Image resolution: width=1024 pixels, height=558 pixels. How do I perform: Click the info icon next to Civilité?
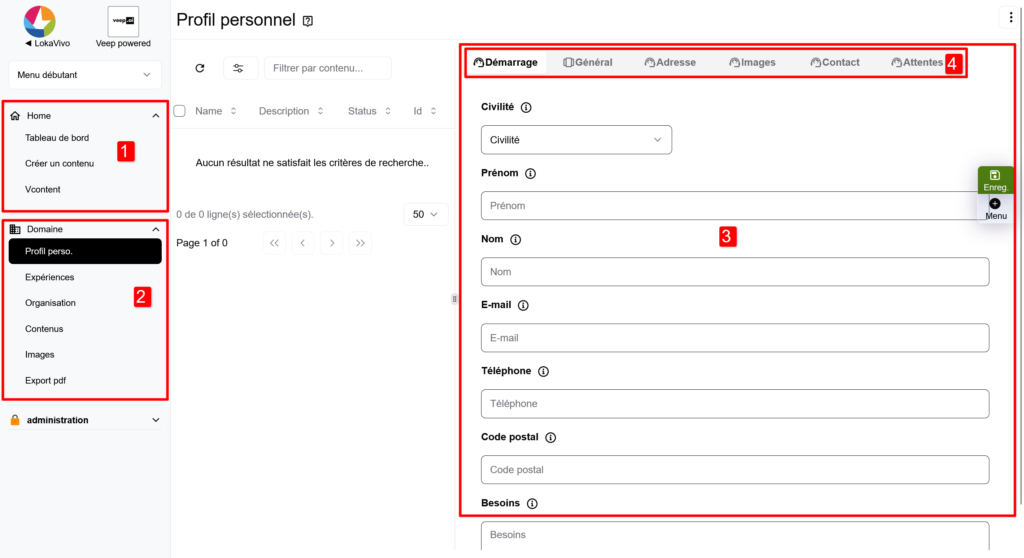[526, 107]
